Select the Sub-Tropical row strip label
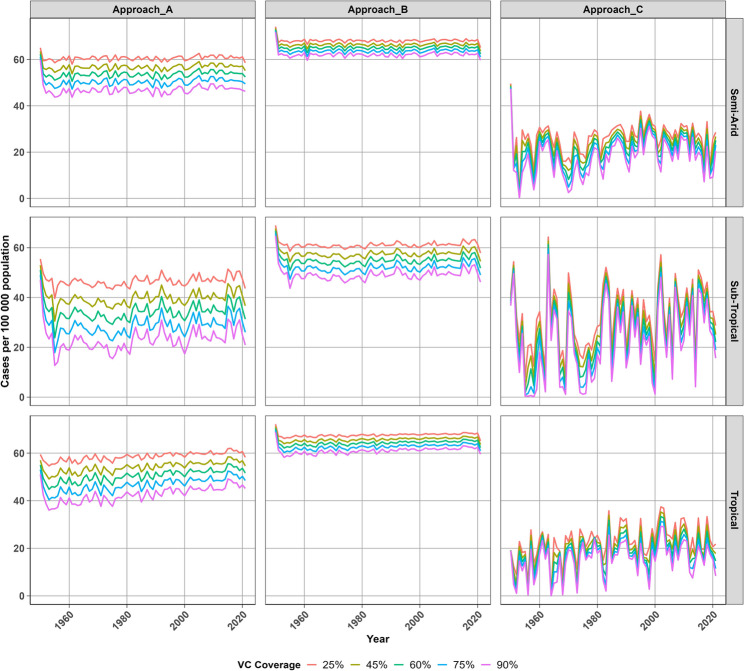Viewport: 744px width, 671px height. (x=734, y=311)
